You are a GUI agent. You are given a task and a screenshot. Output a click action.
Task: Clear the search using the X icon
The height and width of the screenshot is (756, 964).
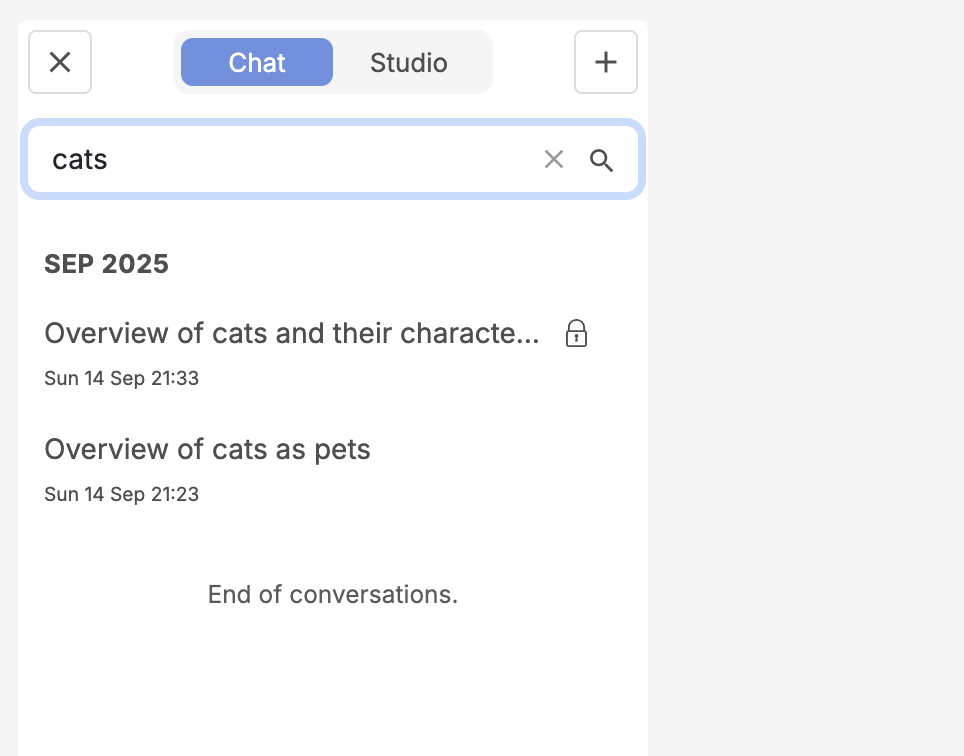(x=553, y=159)
